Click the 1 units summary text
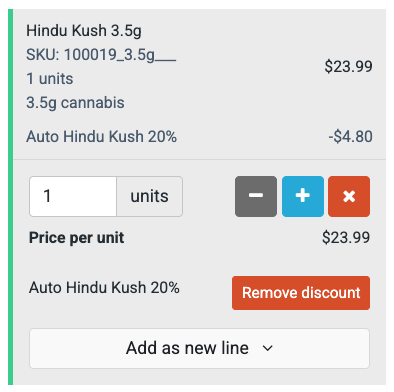 tap(50, 79)
